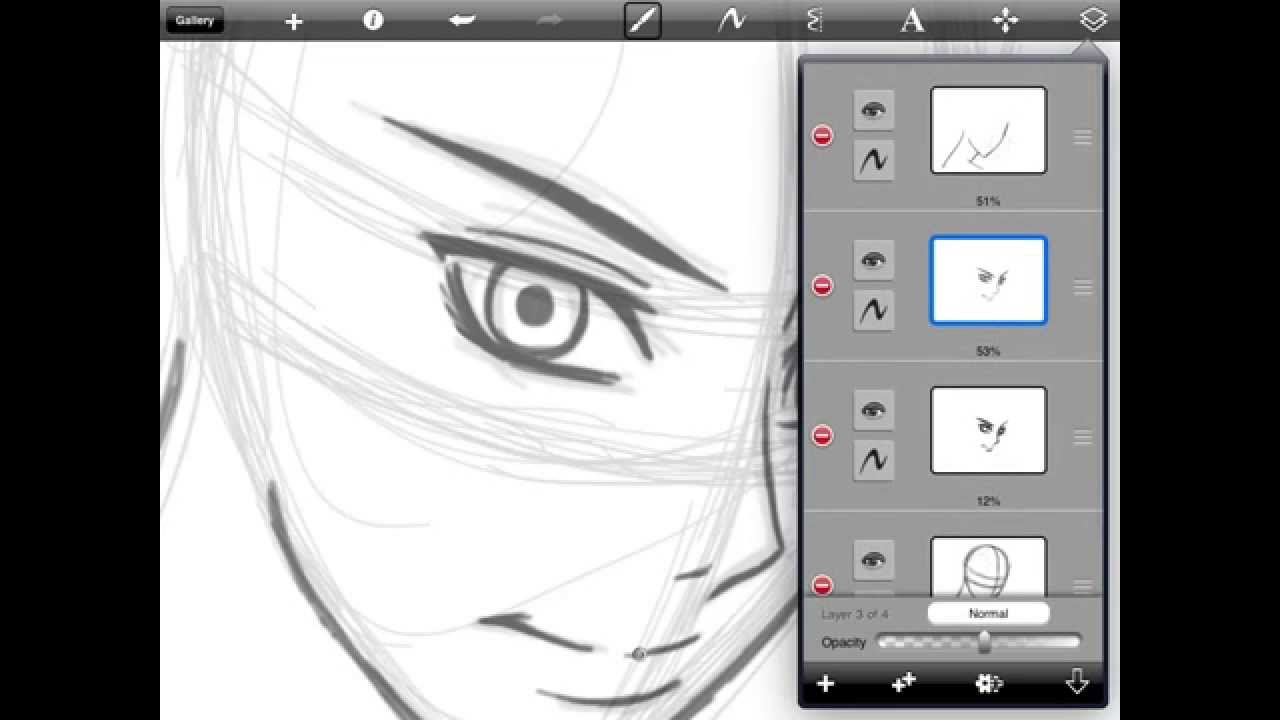Click the "53%" opacity label
Screen dimensions: 1280x720
pos(988,351)
